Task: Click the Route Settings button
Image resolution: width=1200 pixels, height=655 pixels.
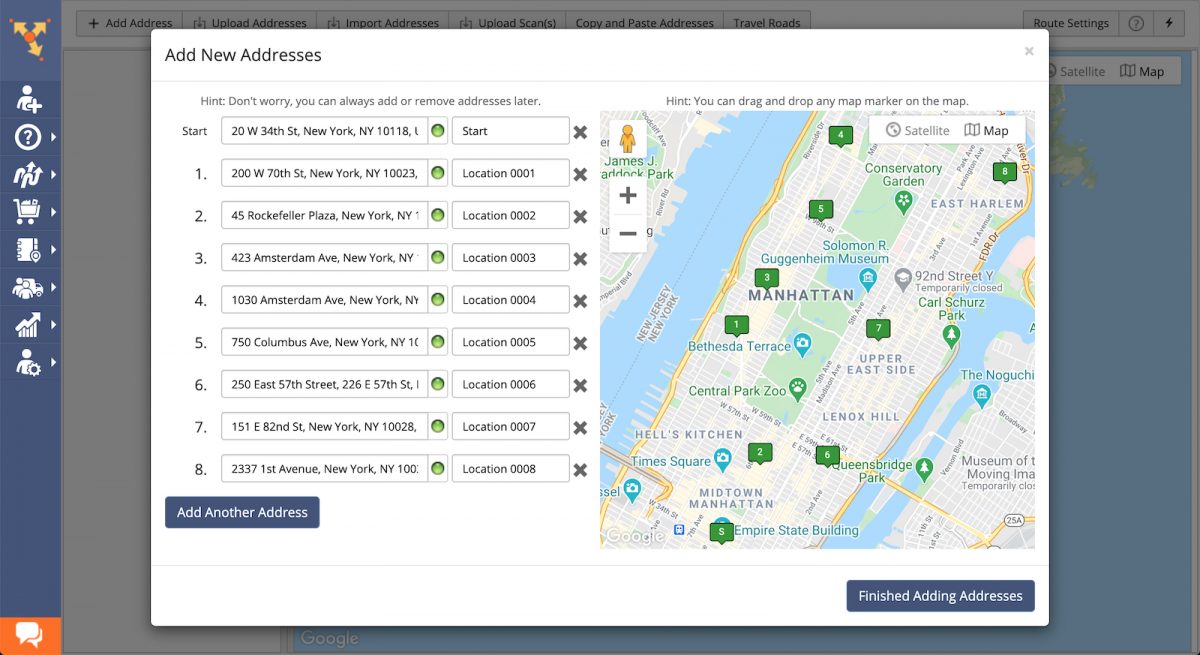Action: (x=1071, y=23)
